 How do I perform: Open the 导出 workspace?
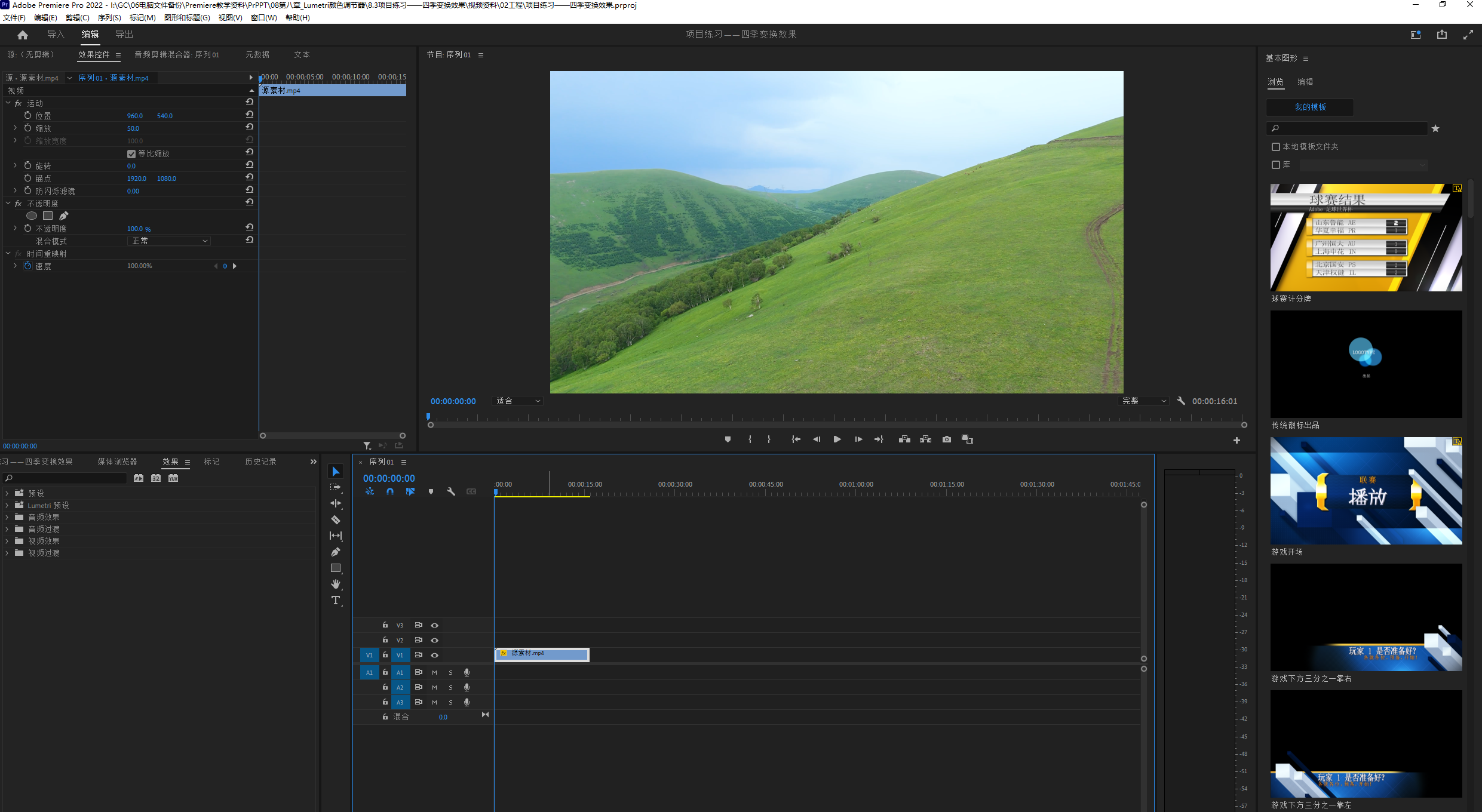[124, 35]
